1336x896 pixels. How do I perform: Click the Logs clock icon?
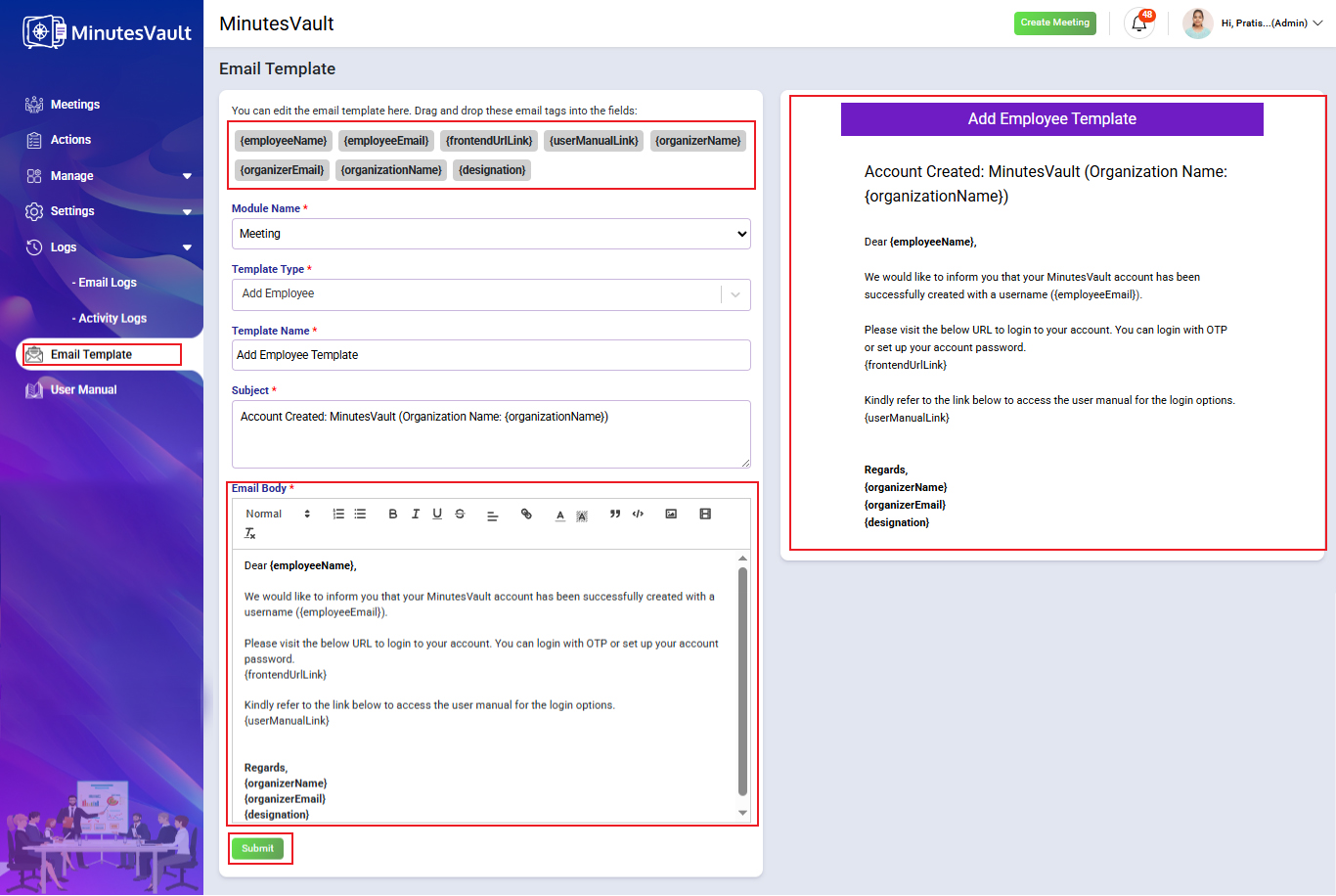click(34, 247)
